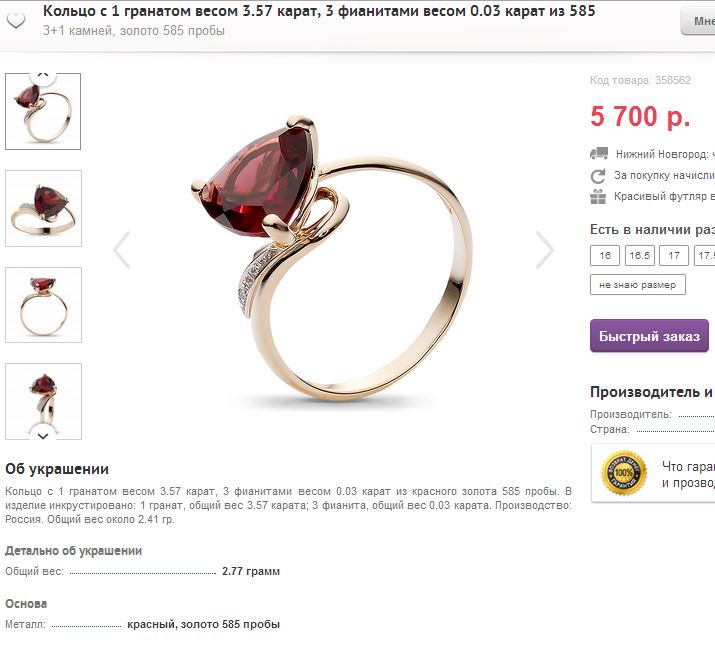Select ring size 16
This screenshot has height=645, width=715.
click(x=605, y=255)
